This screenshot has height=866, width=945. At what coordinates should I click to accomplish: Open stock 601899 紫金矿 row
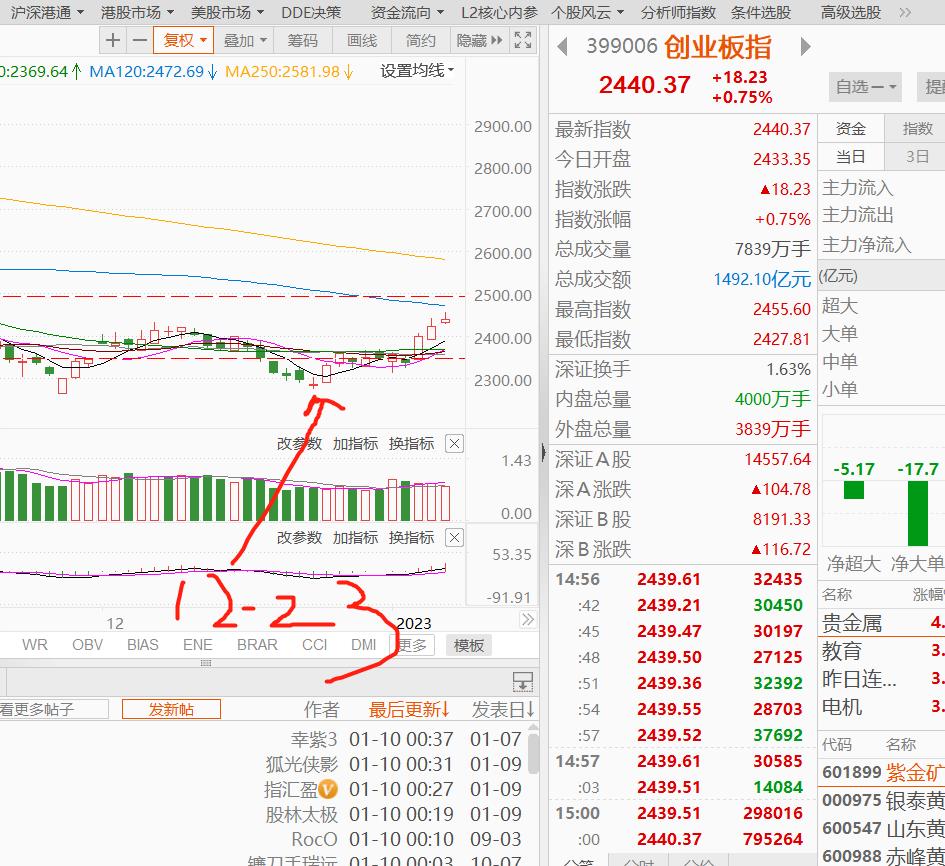(881, 772)
